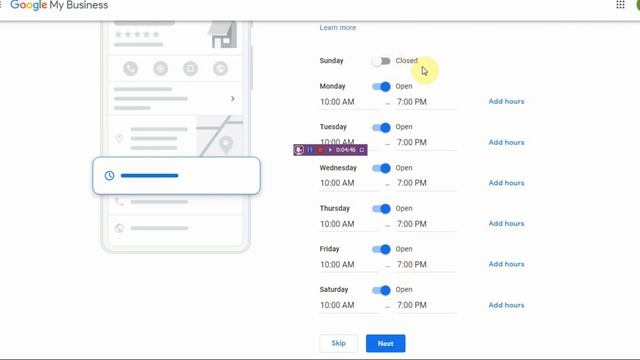Toggle Thursday open switch

pyautogui.click(x=381, y=209)
